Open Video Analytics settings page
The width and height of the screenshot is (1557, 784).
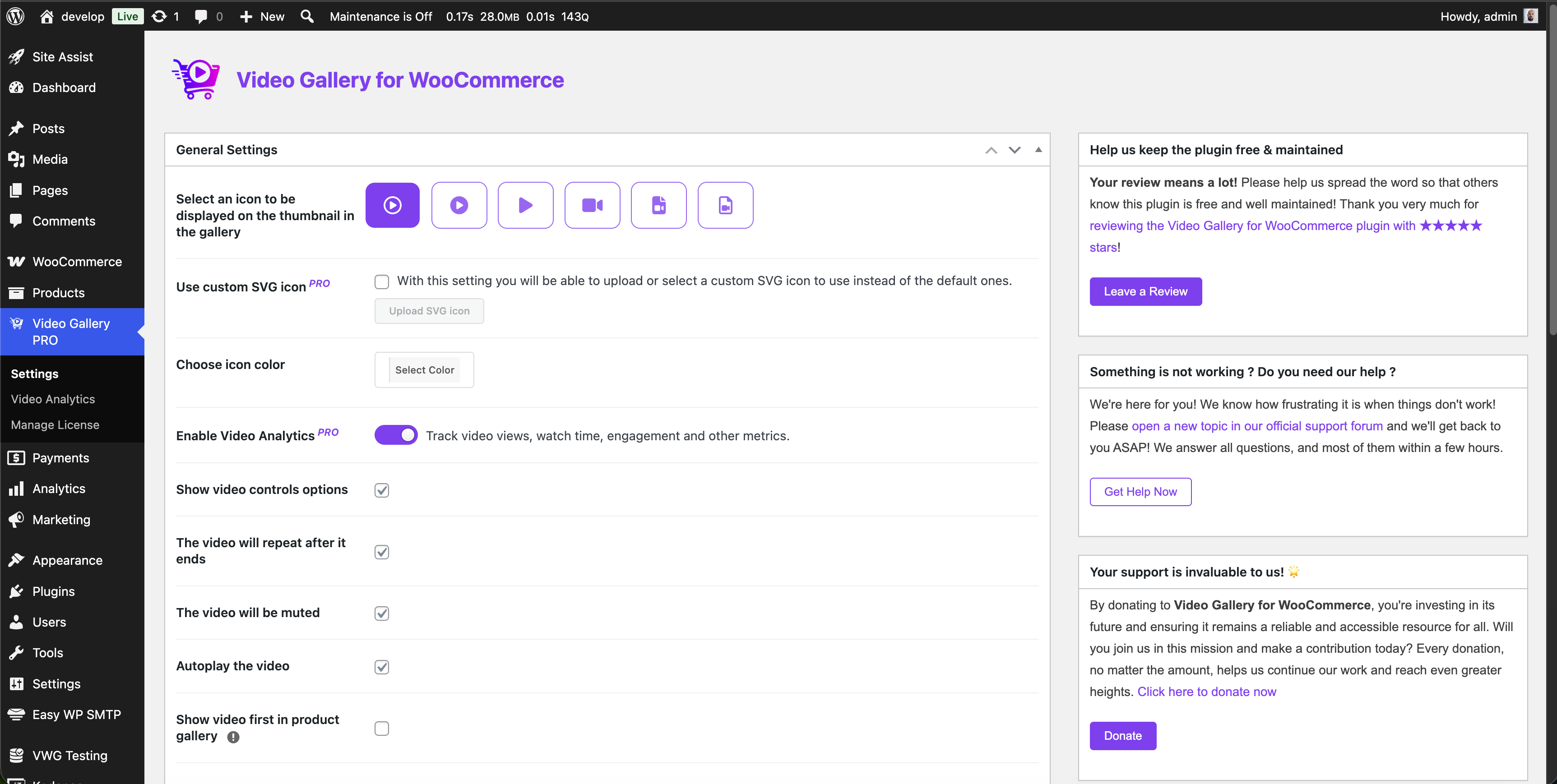[53, 399]
